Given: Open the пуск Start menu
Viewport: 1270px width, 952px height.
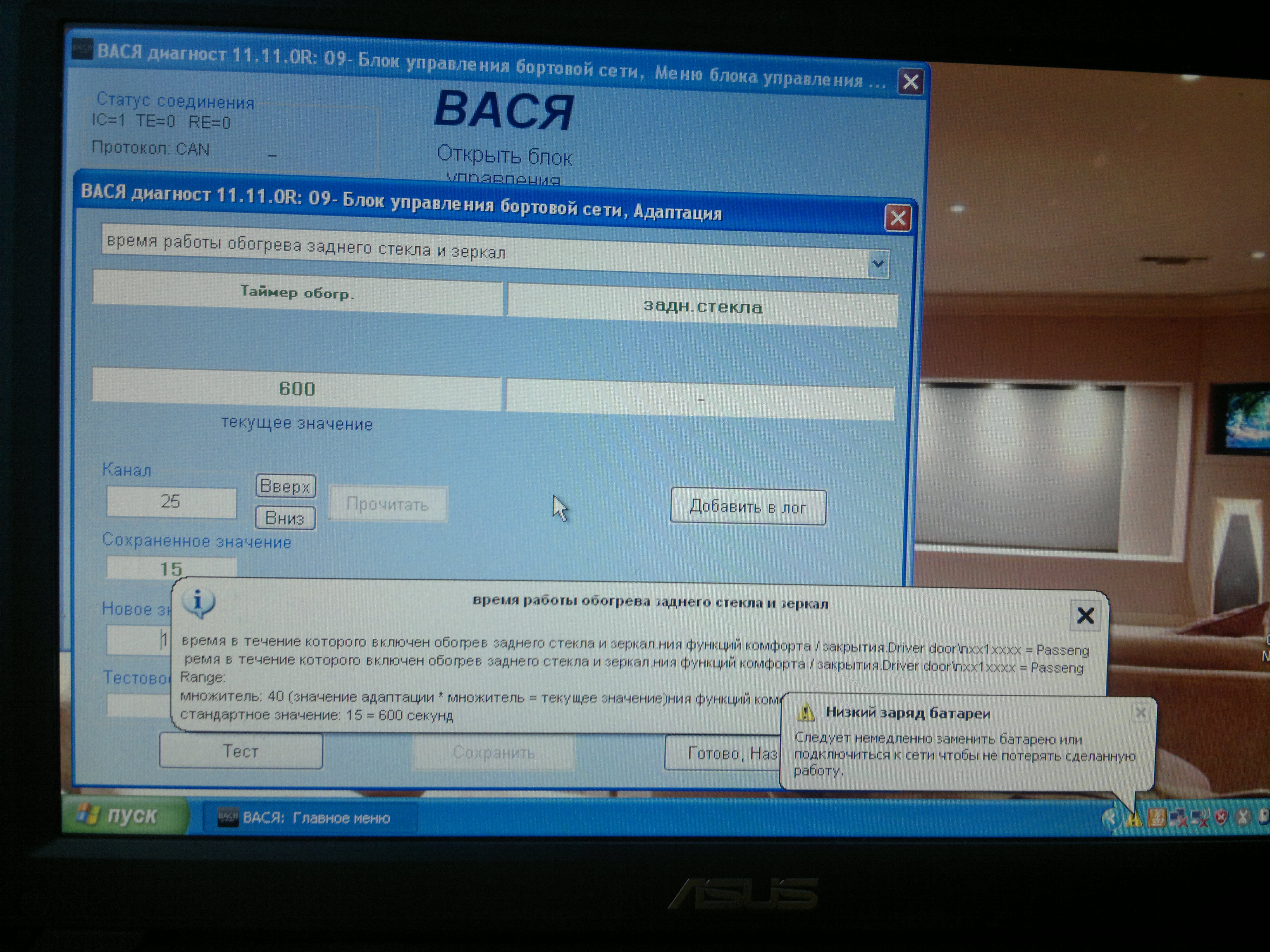Looking at the screenshot, I should pos(125,815).
